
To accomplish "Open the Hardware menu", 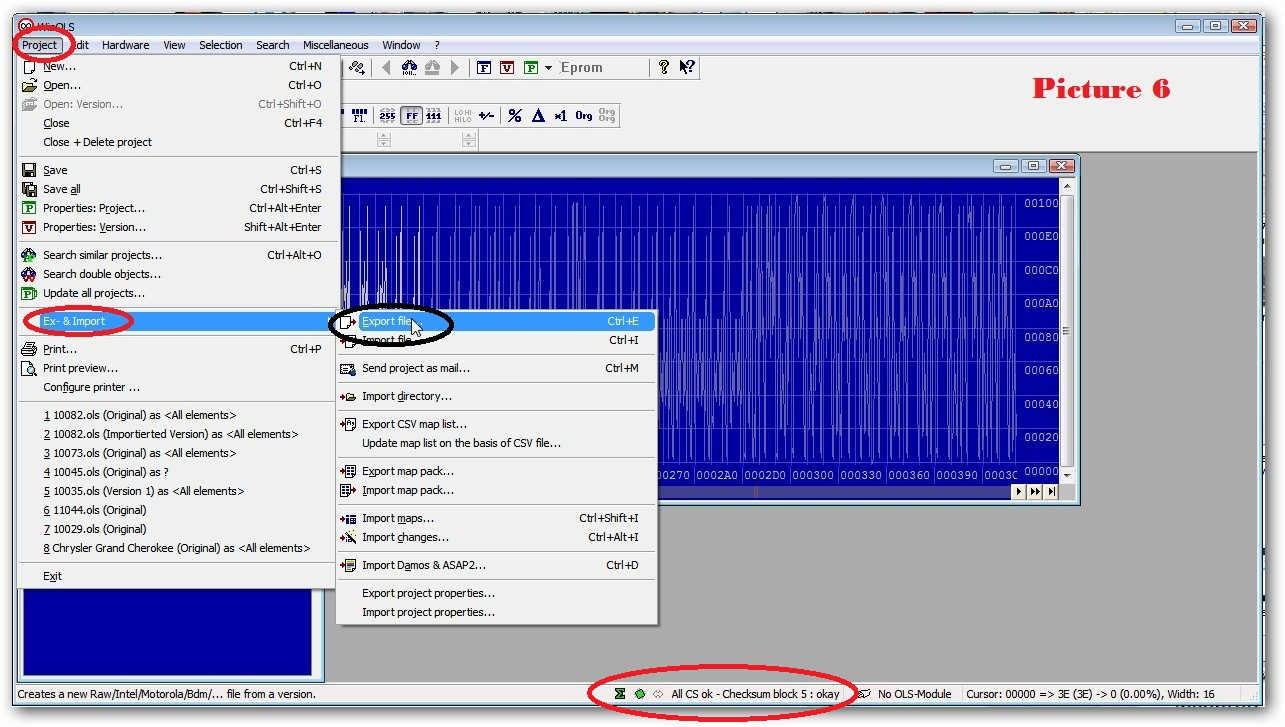I will point(126,45).
